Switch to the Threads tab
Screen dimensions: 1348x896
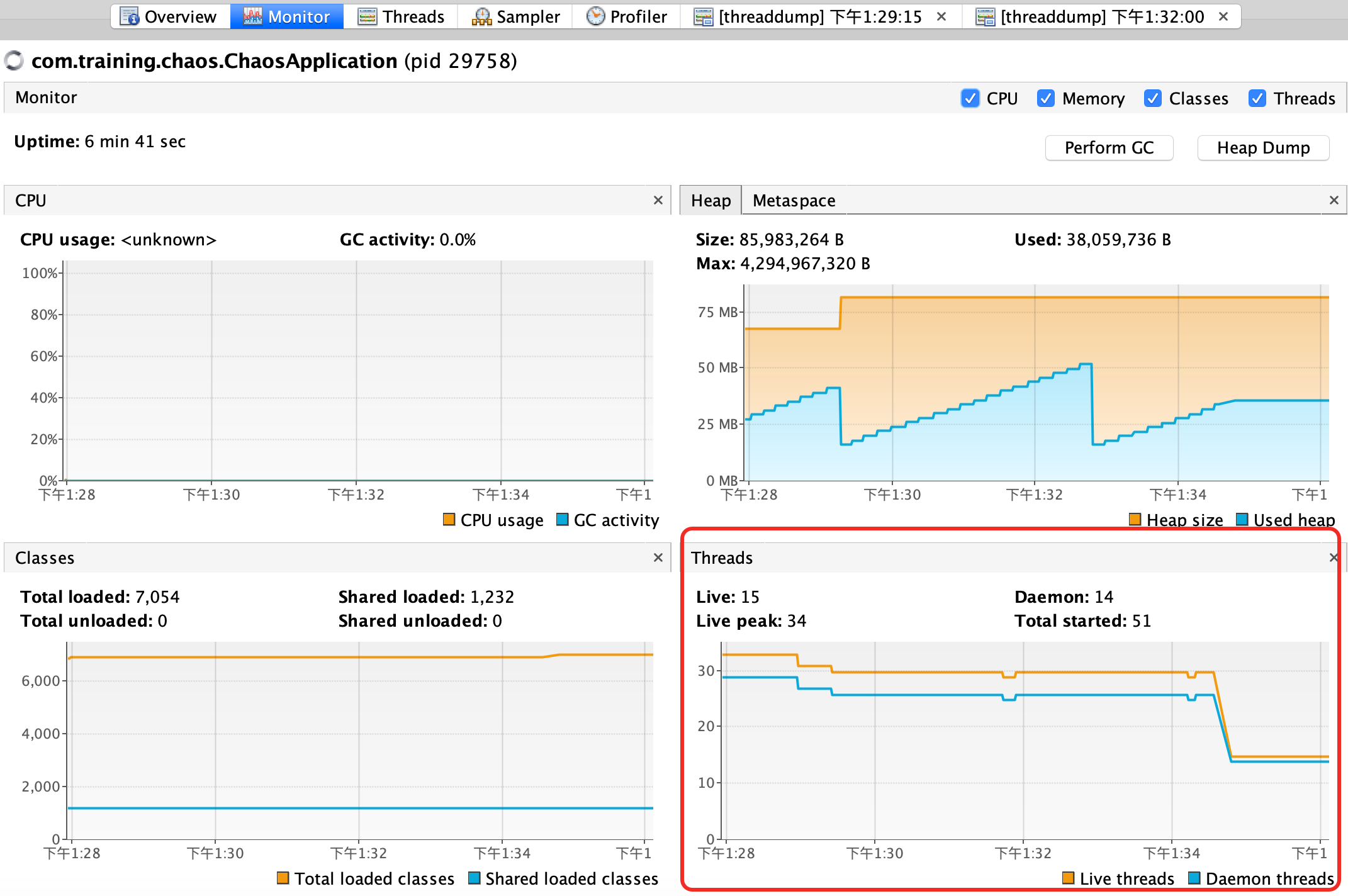coord(401,16)
